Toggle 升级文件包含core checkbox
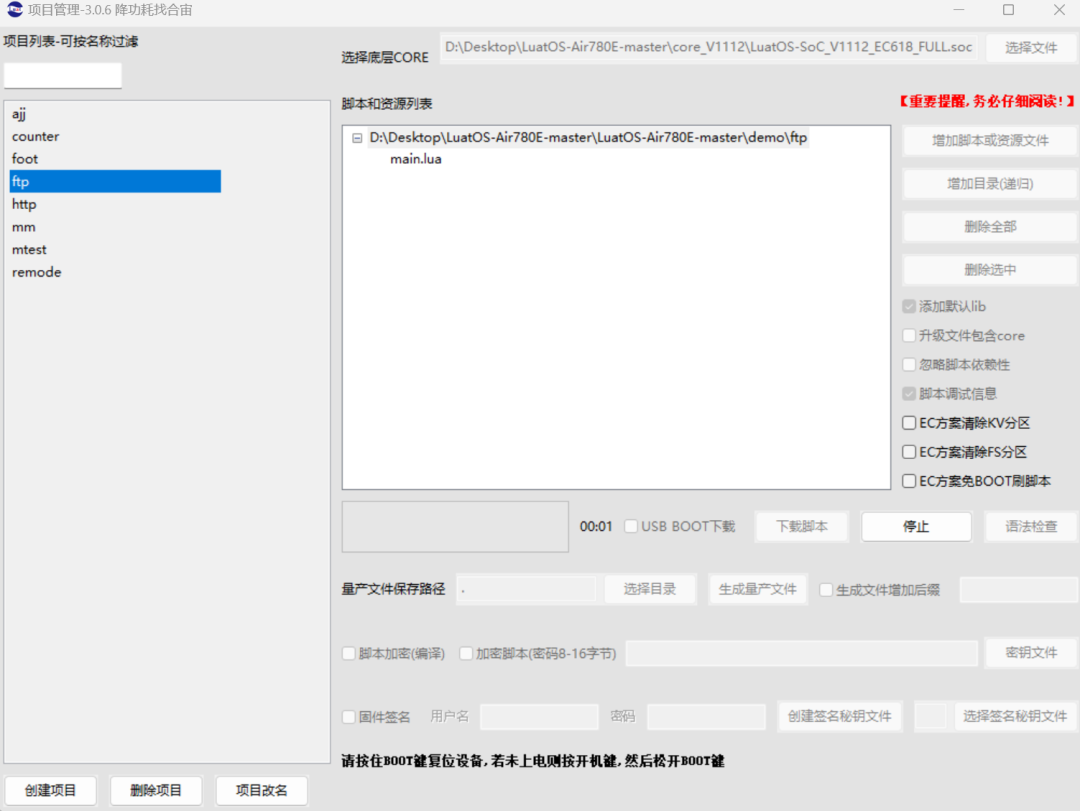The image size is (1080, 811). [x=909, y=336]
